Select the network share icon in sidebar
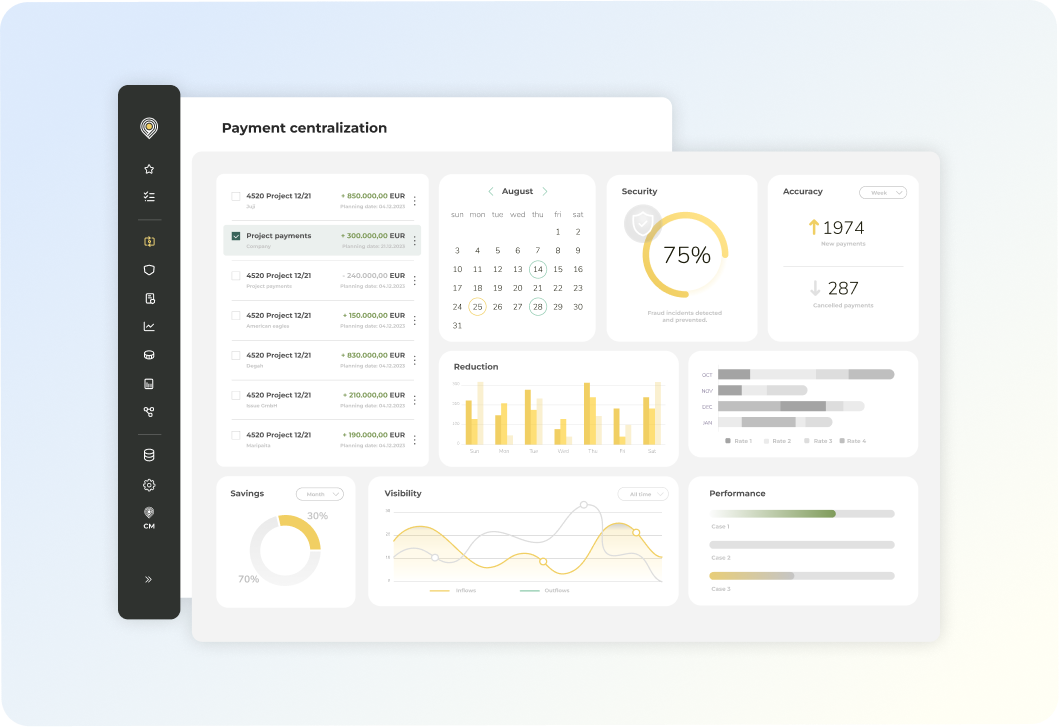 click(x=148, y=411)
